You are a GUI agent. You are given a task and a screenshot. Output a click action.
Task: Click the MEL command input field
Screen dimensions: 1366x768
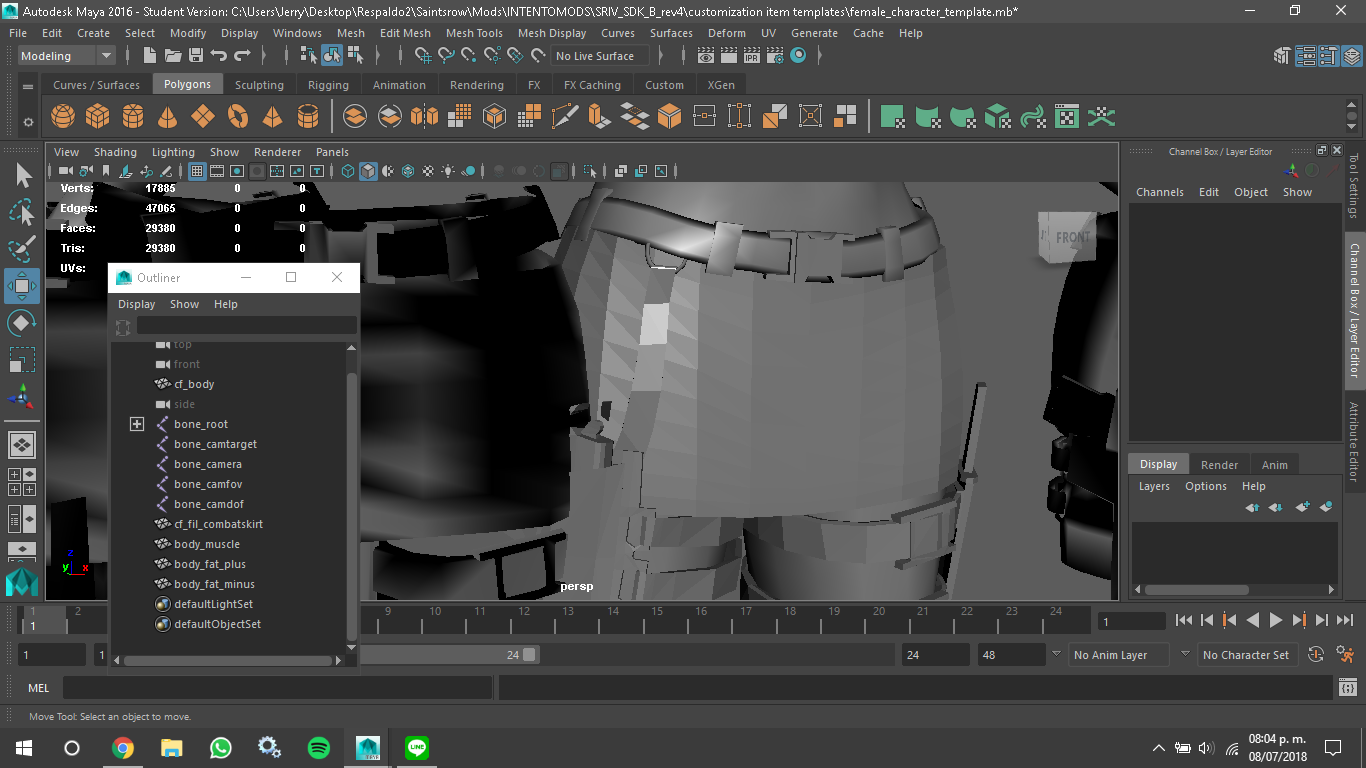(x=277, y=688)
